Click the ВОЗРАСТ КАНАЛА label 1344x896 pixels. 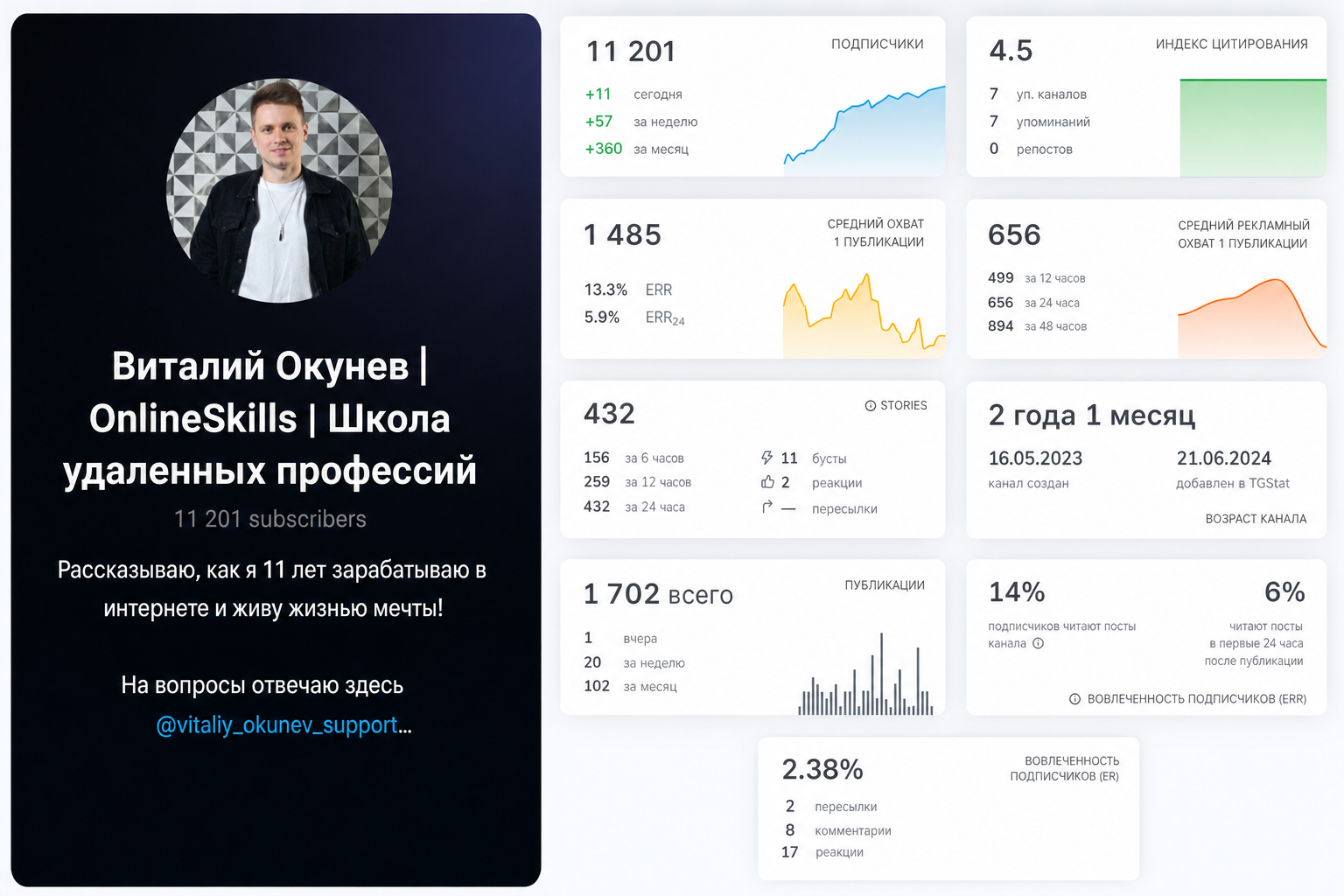1256,519
